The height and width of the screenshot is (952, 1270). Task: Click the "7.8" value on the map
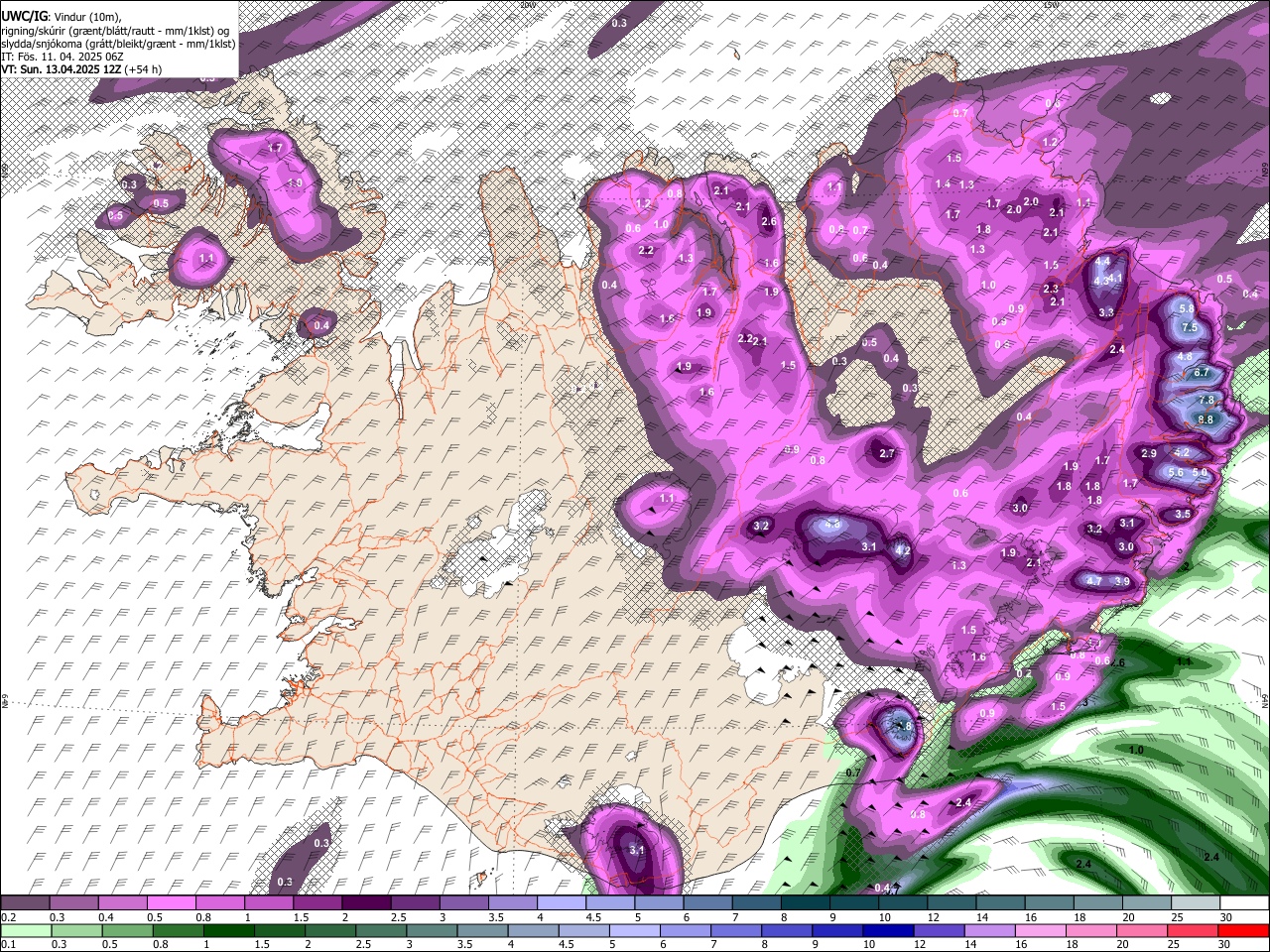point(1206,400)
